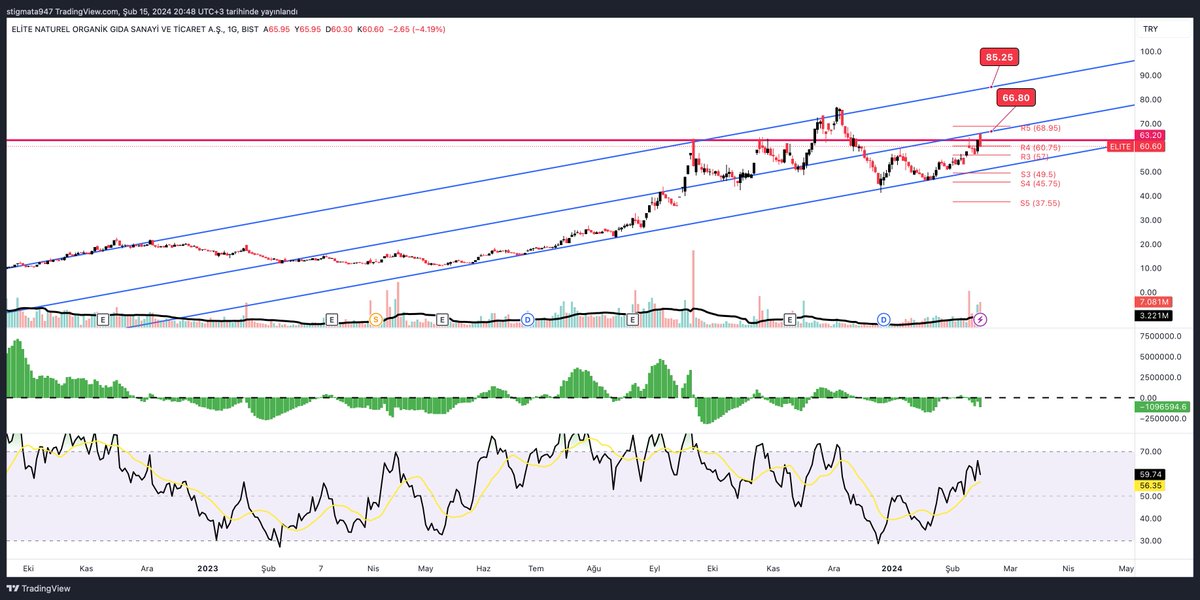Click the TradingView logo at the bottom left

coord(37,587)
